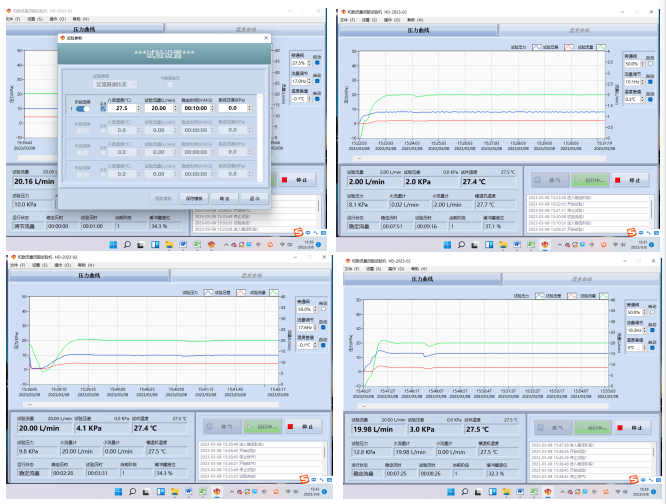Click 停止 button in the 4.1 KPa window
The image size is (666, 504).
coord(303,426)
